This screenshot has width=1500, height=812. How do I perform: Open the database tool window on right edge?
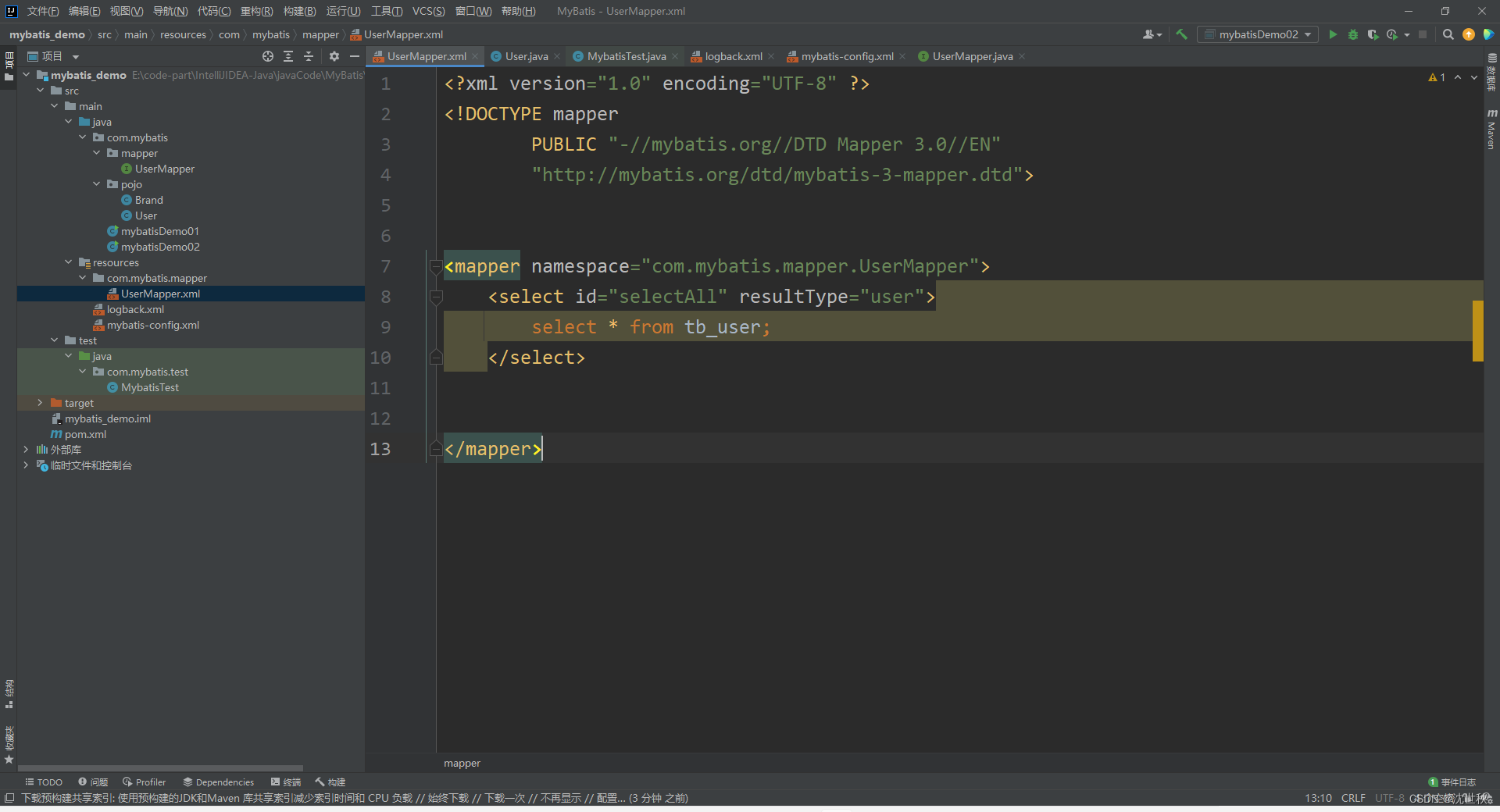tap(1491, 73)
